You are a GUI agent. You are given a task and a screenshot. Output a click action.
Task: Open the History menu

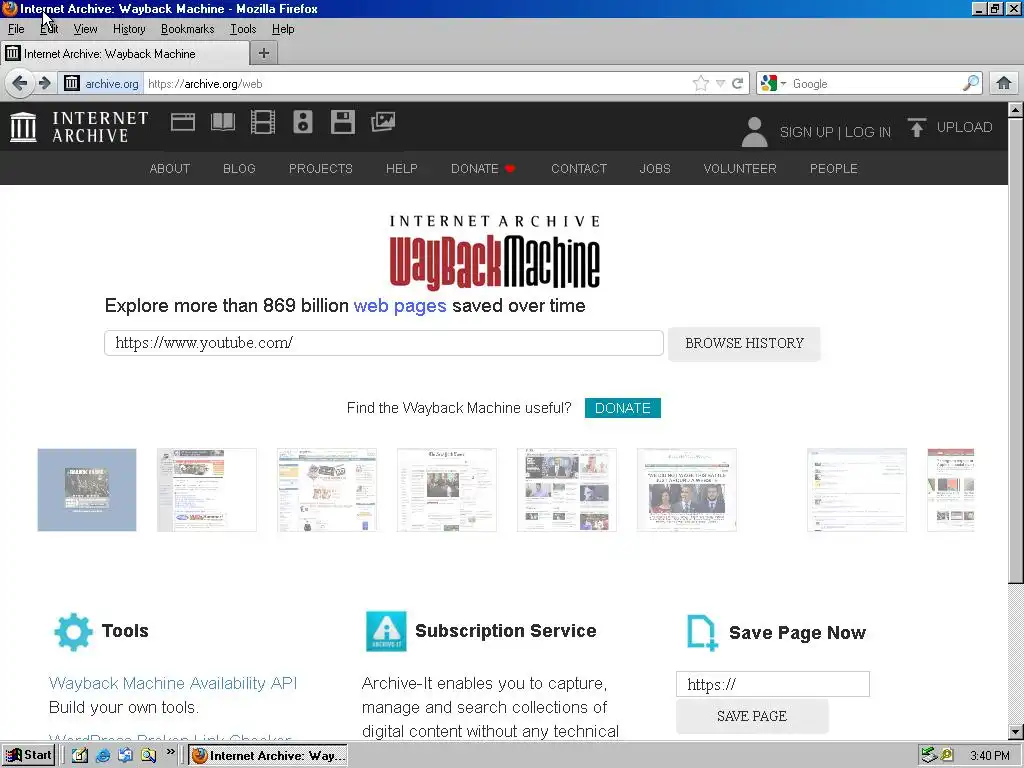click(129, 29)
